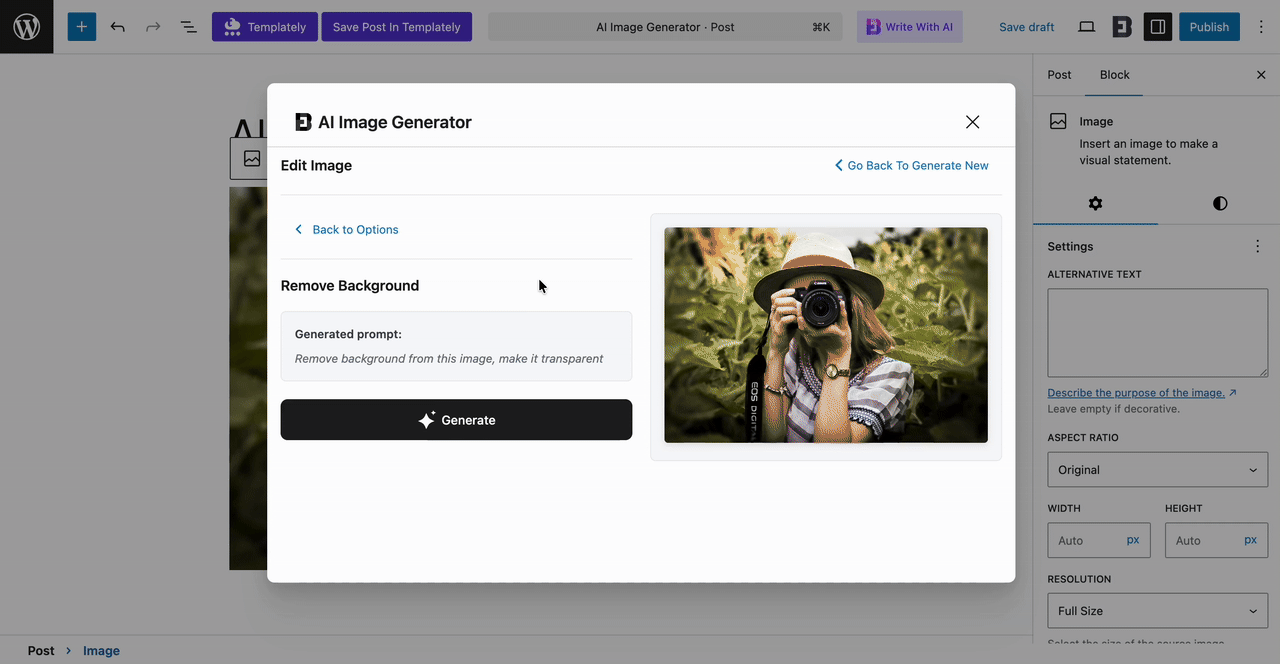
Task: Close the settings sidebar
Action: pos(1261,75)
